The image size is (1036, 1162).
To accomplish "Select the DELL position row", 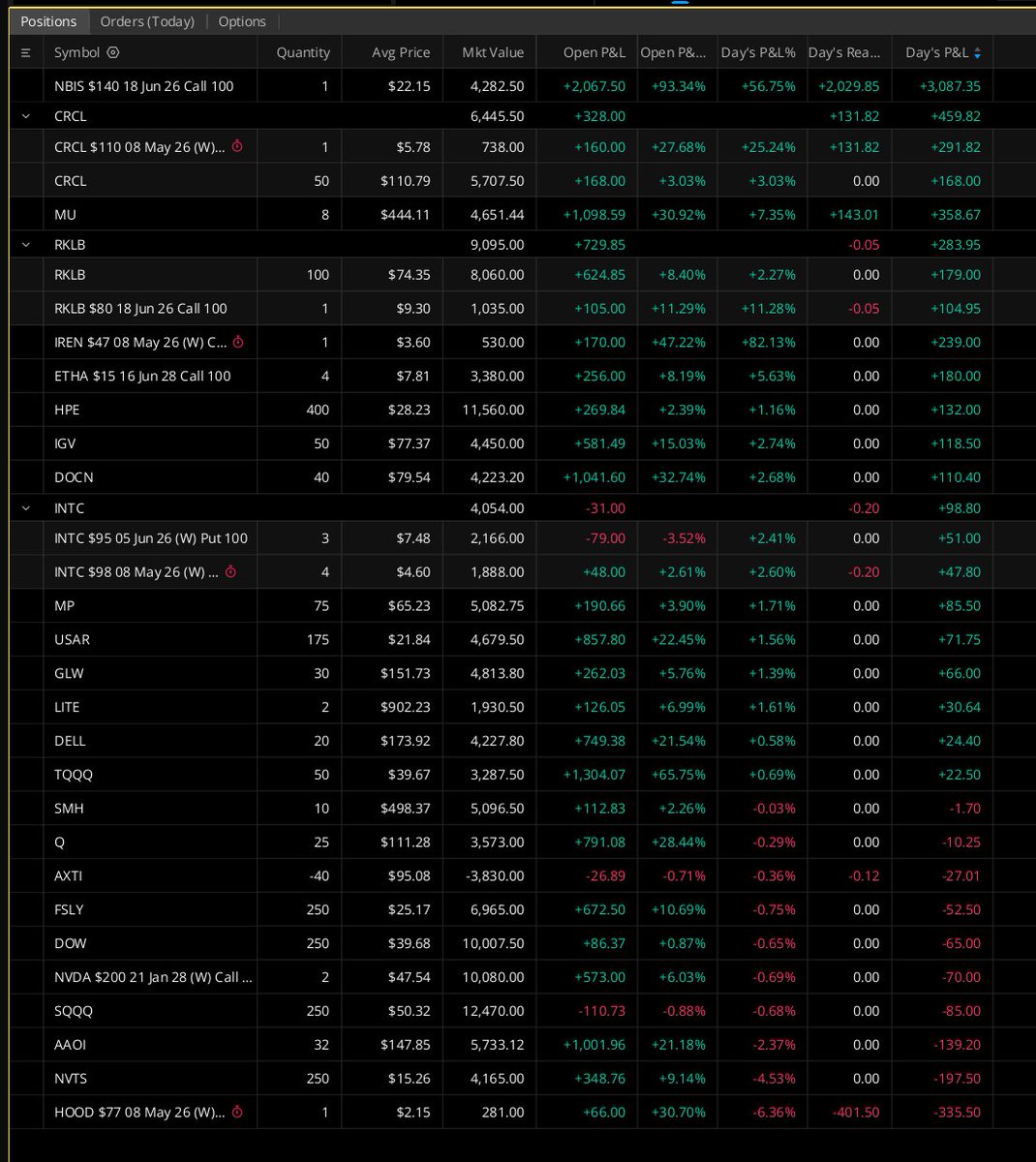I will click(523, 741).
